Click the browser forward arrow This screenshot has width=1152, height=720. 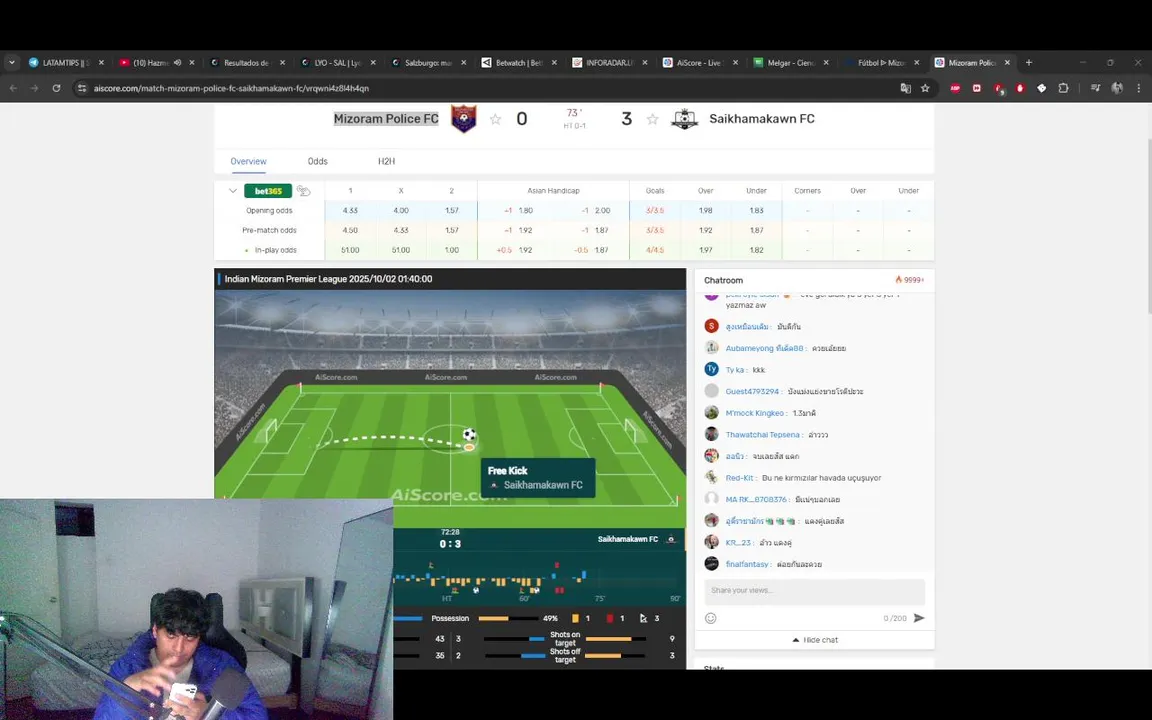coord(35,88)
